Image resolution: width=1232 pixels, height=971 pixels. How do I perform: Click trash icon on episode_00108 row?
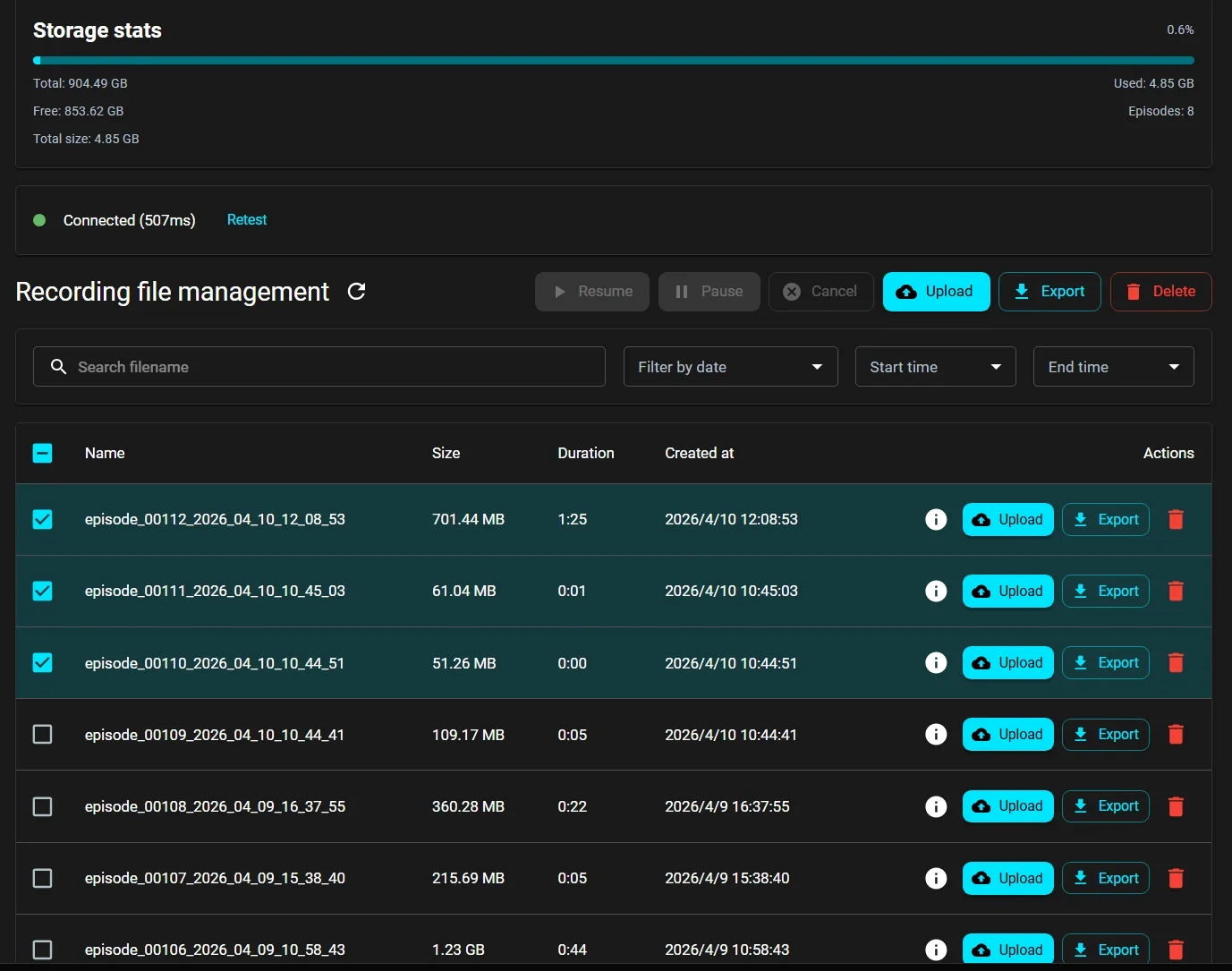tap(1176, 806)
